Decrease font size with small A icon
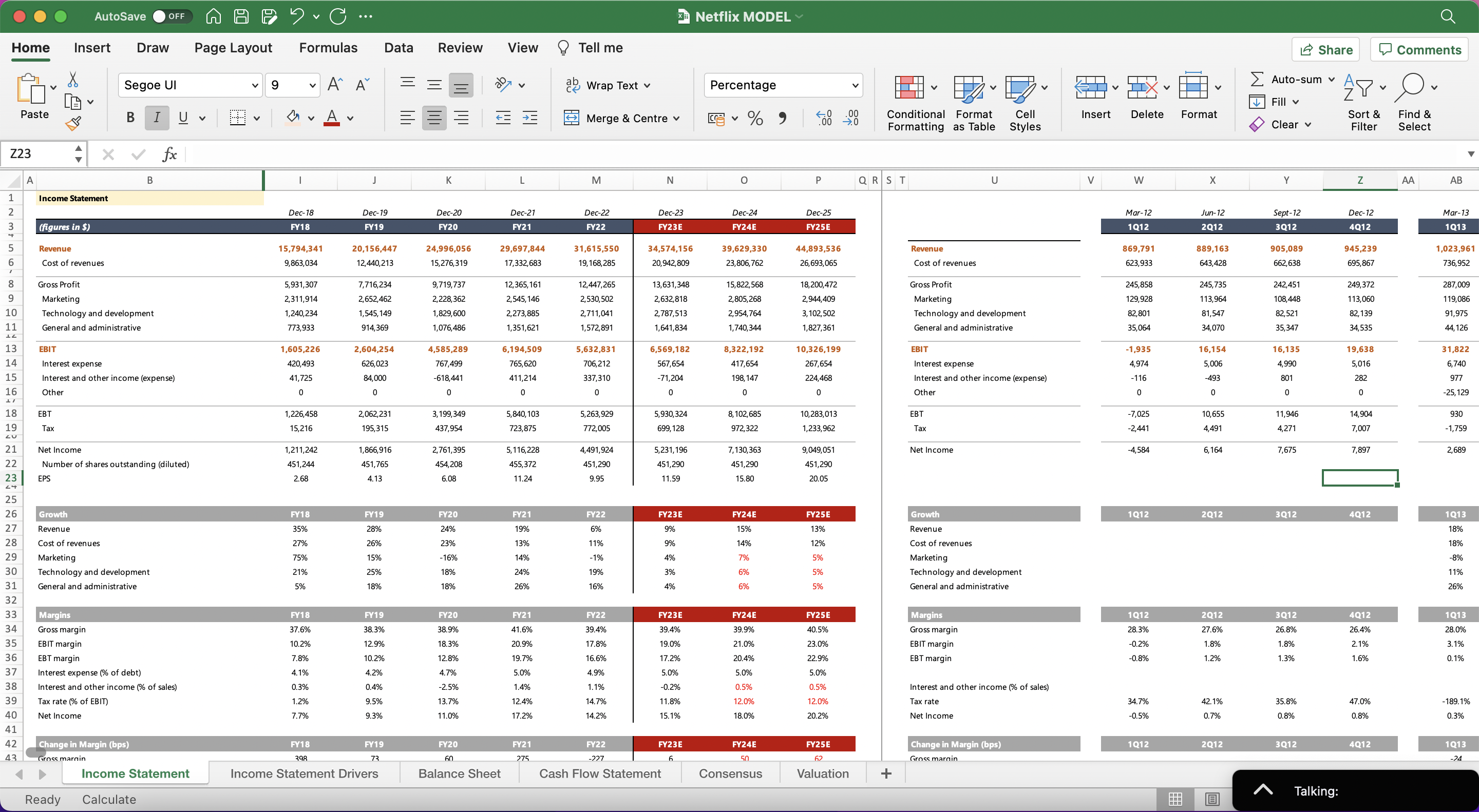Viewport: 1479px width, 812px height. [x=362, y=85]
